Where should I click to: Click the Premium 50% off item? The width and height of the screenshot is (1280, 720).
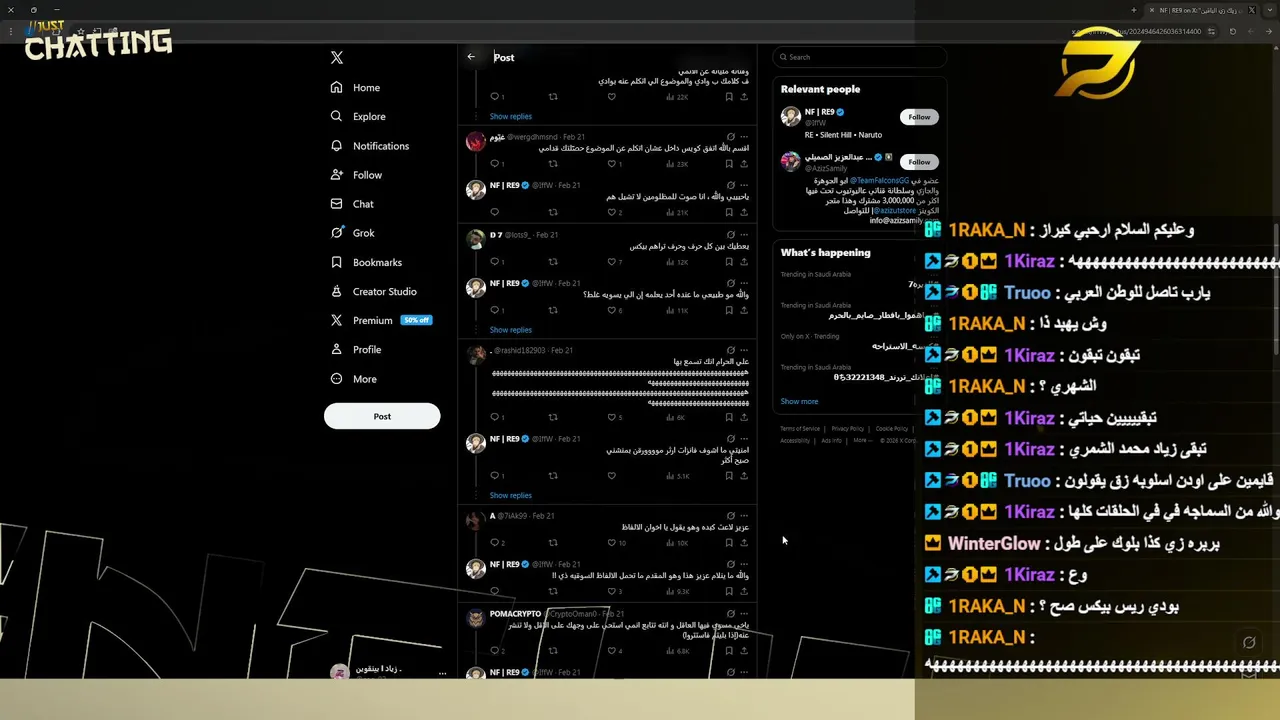click(x=380, y=320)
